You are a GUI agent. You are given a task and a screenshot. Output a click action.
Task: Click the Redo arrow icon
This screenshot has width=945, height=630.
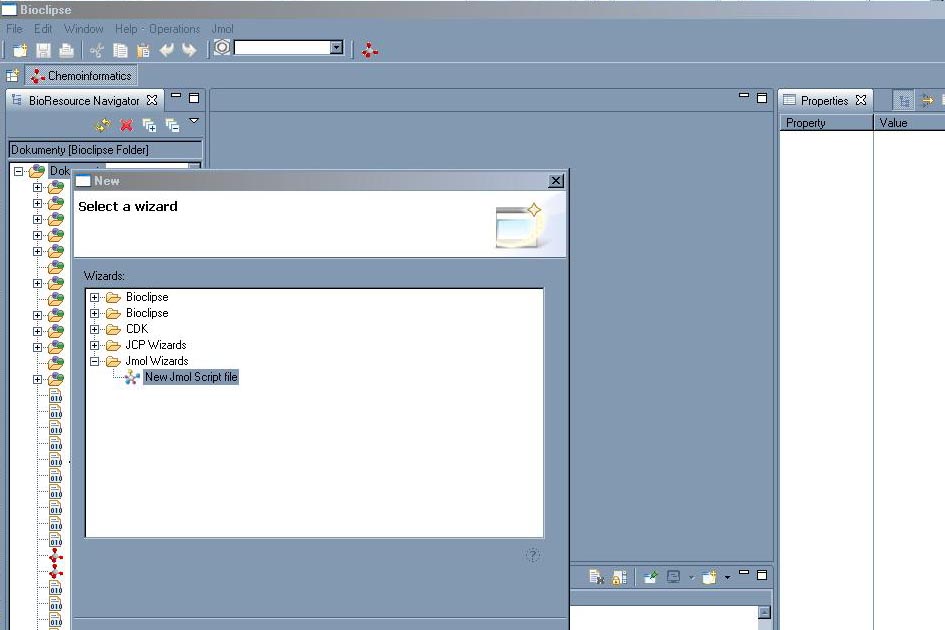coord(189,50)
